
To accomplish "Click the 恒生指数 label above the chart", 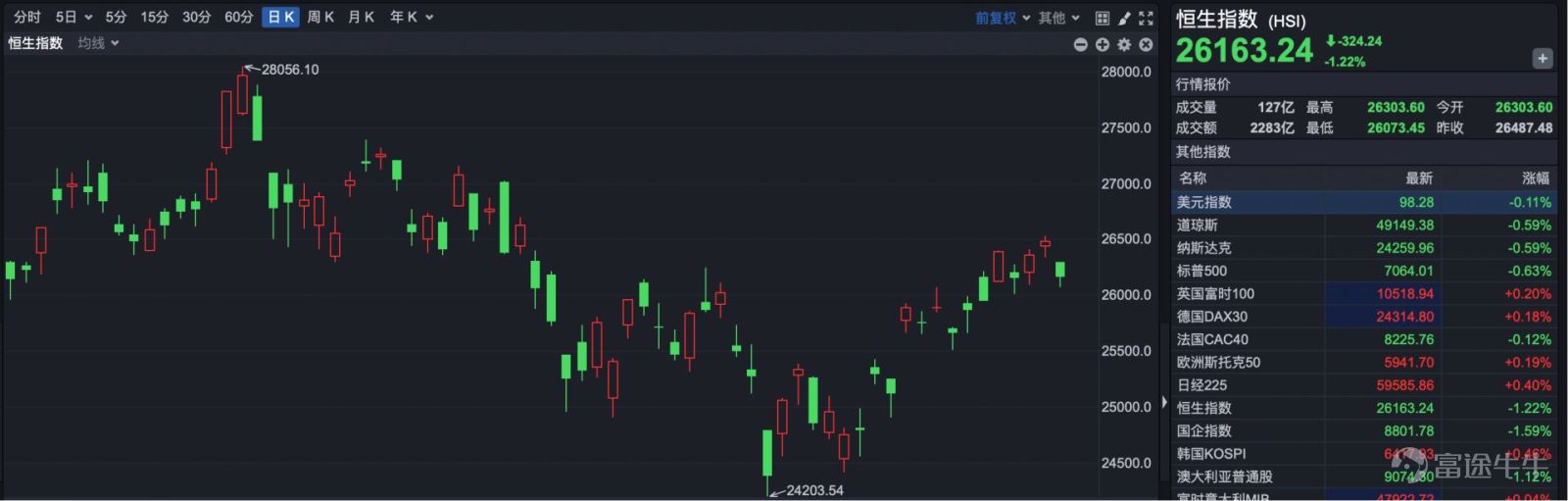I will point(35,43).
